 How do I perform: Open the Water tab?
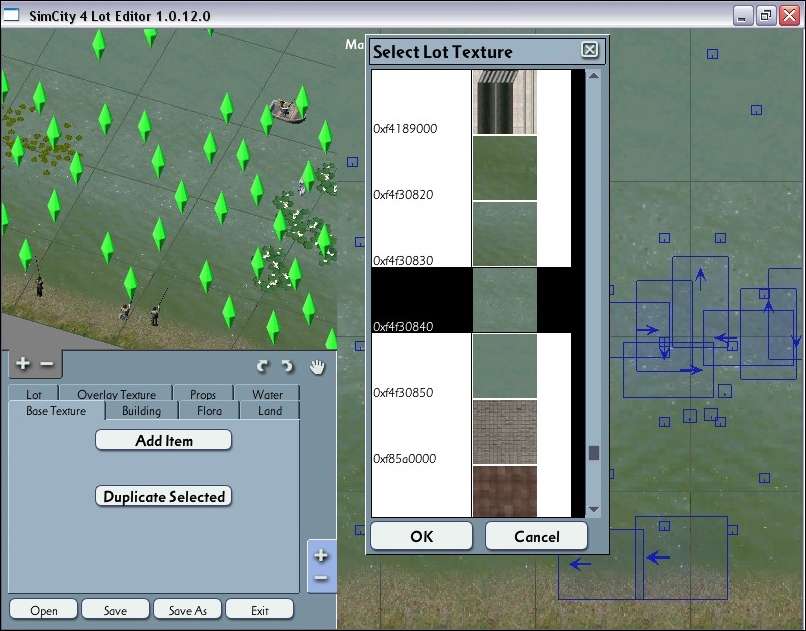click(x=267, y=393)
